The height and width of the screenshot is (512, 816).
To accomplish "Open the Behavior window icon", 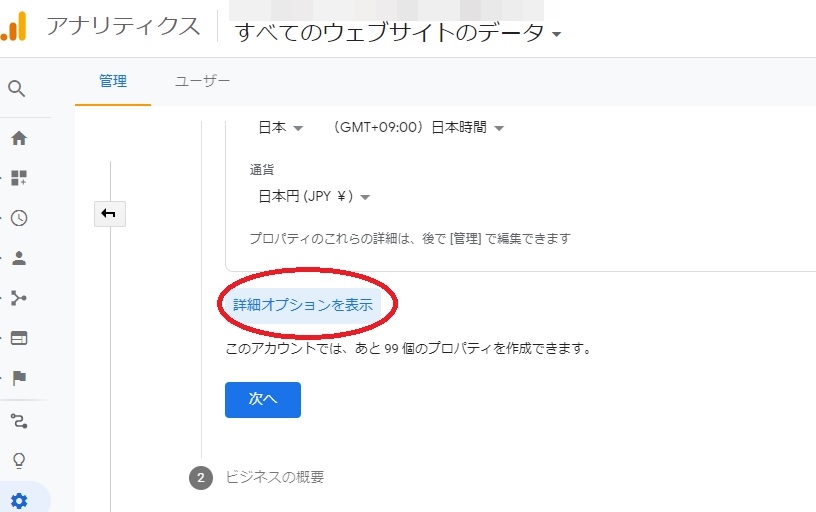I will (x=18, y=338).
